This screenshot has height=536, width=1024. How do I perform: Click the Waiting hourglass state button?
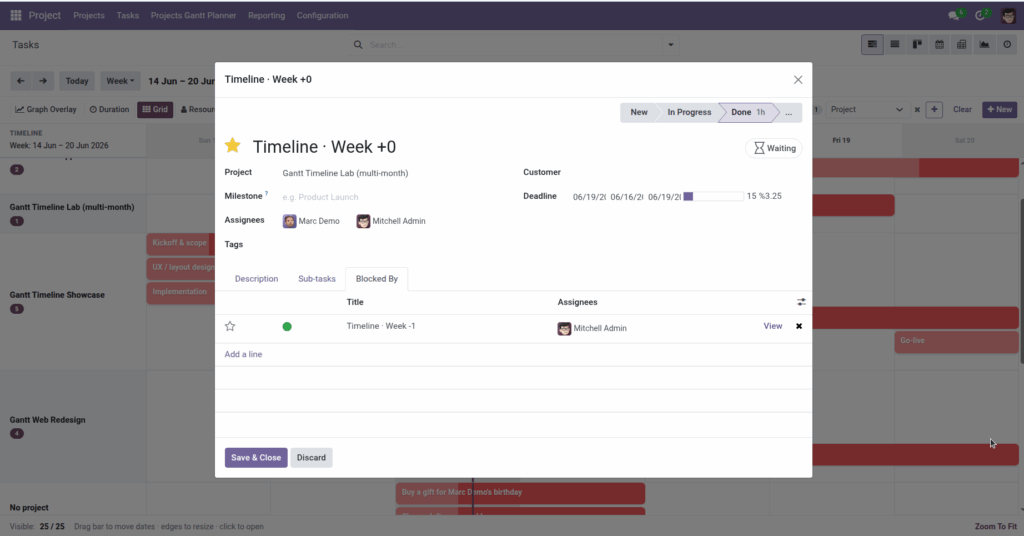tap(774, 148)
